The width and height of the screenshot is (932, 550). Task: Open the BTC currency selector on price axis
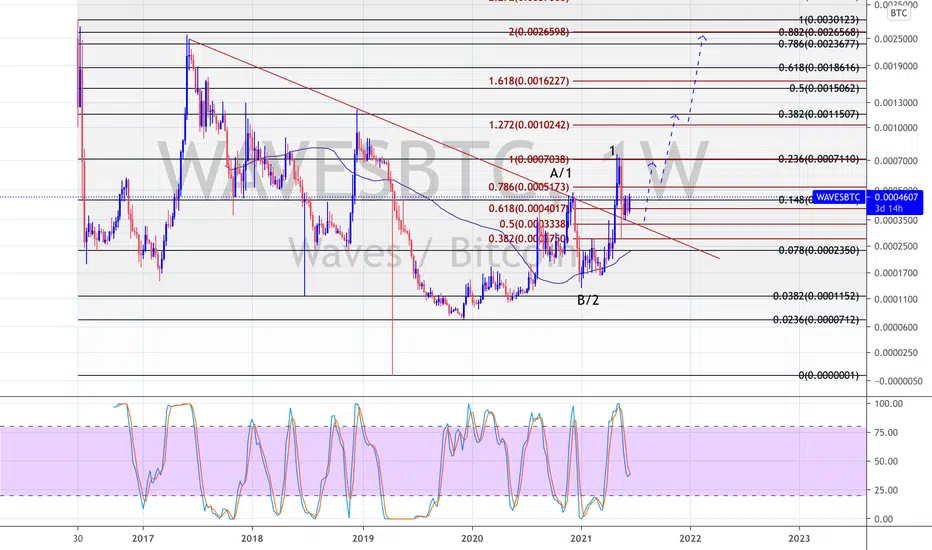click(898, 13)
